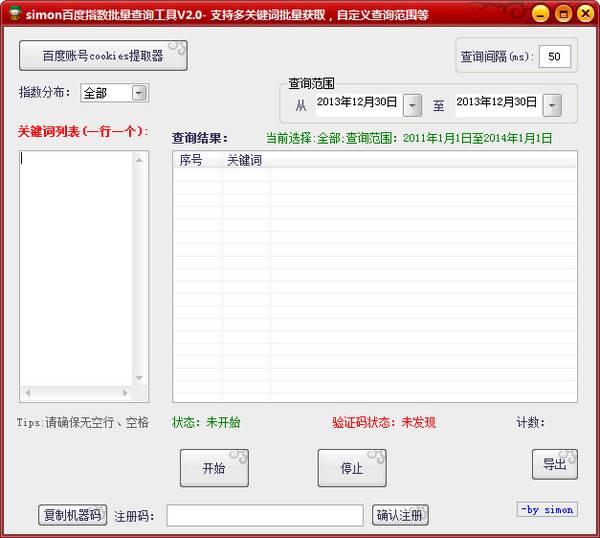The height and width of the screenshot is (538, 600).
Task: Expand the 指数分布 dropdown
Action: (x=139, y=93)
